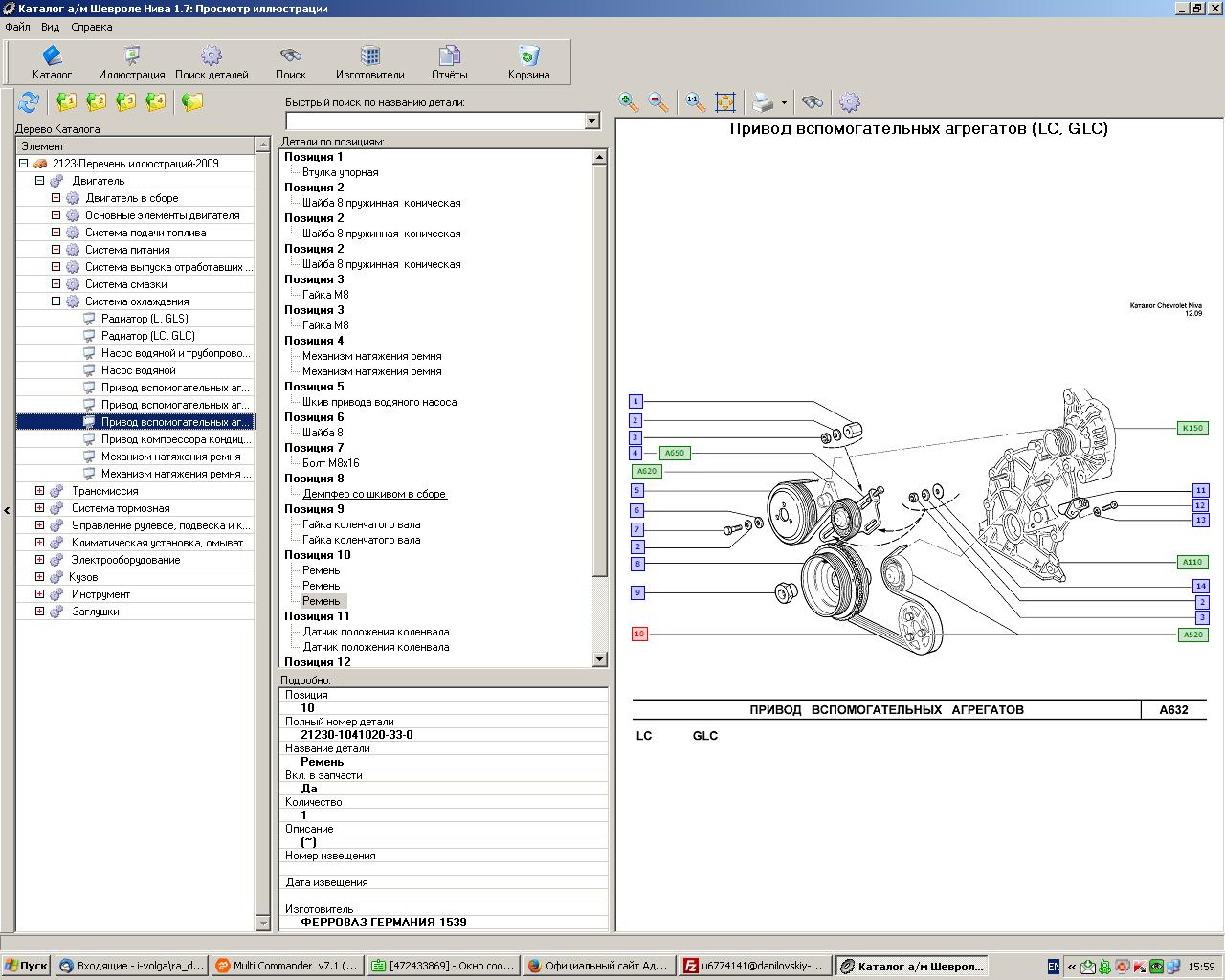
Task: Switch to Официальный сайт browser taskbar item
Action: coord(597,967)
